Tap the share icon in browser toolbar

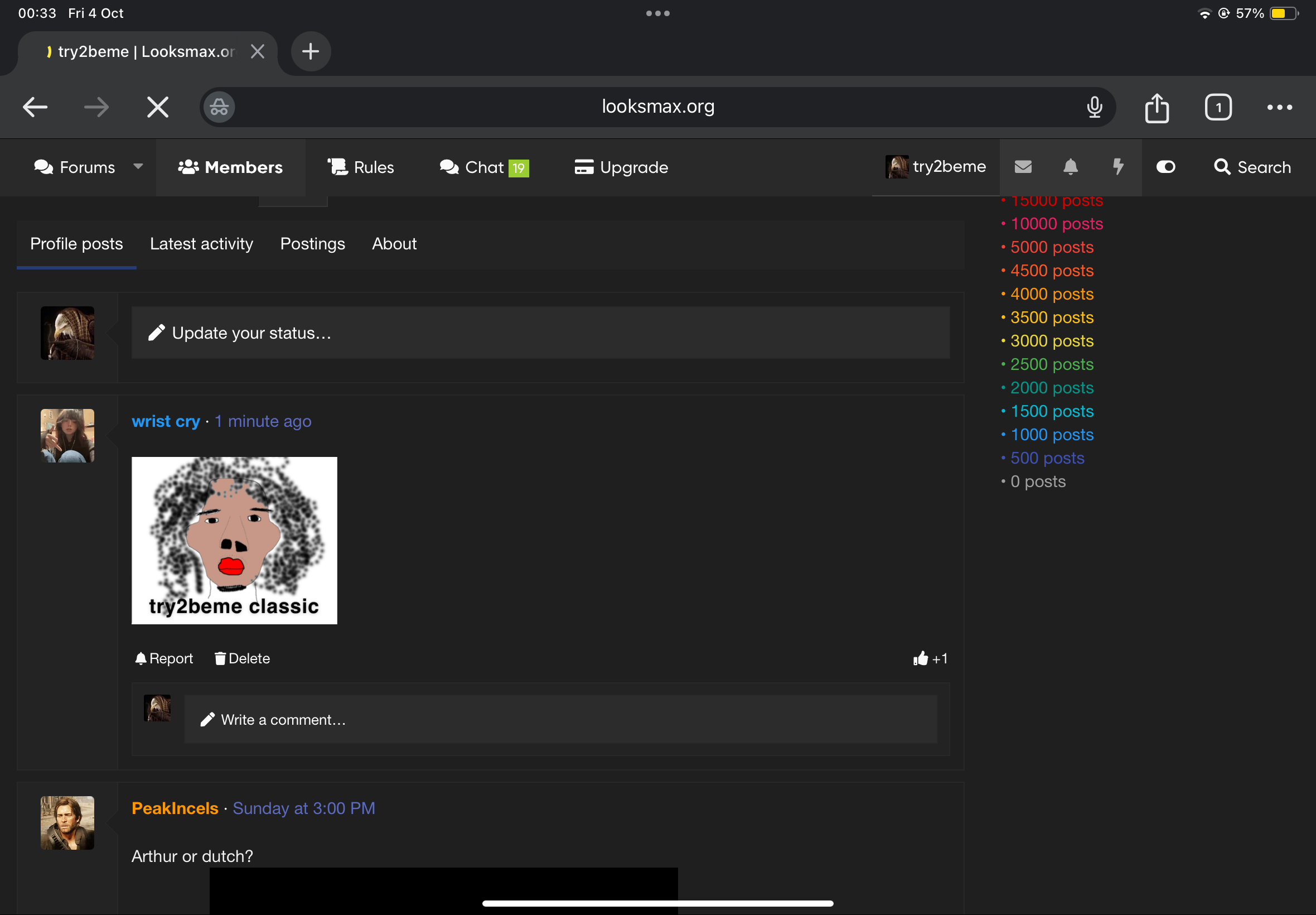pos(1157,107)
